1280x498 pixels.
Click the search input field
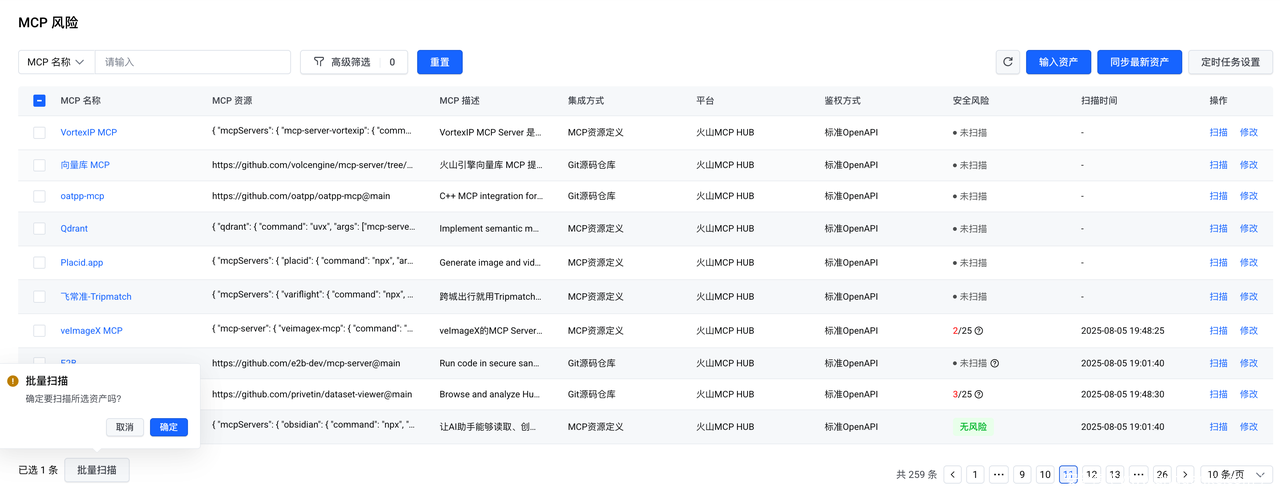[192, 62]
